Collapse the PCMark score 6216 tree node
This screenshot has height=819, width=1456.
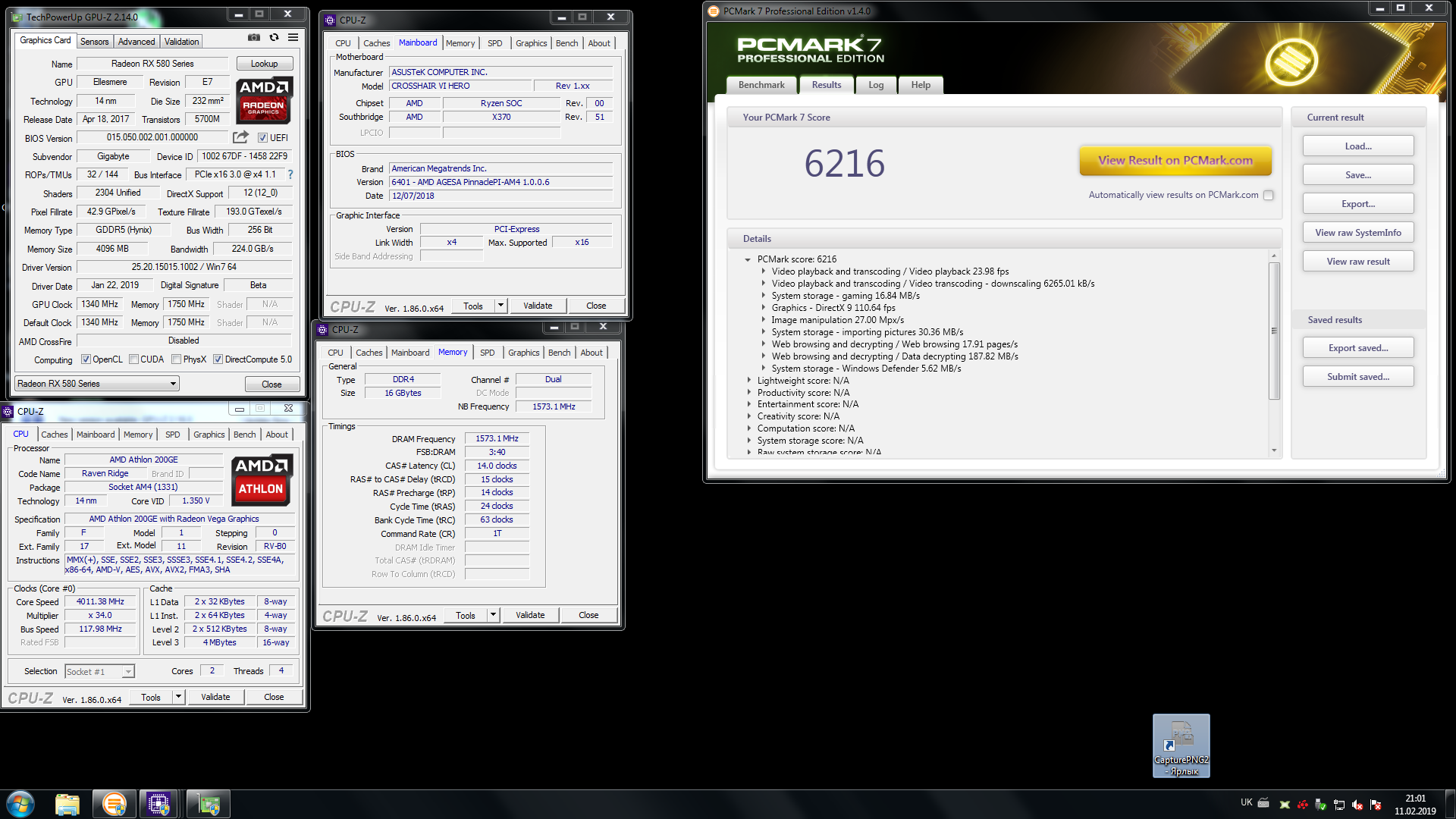pyautogui.click(x=748, y=259)
